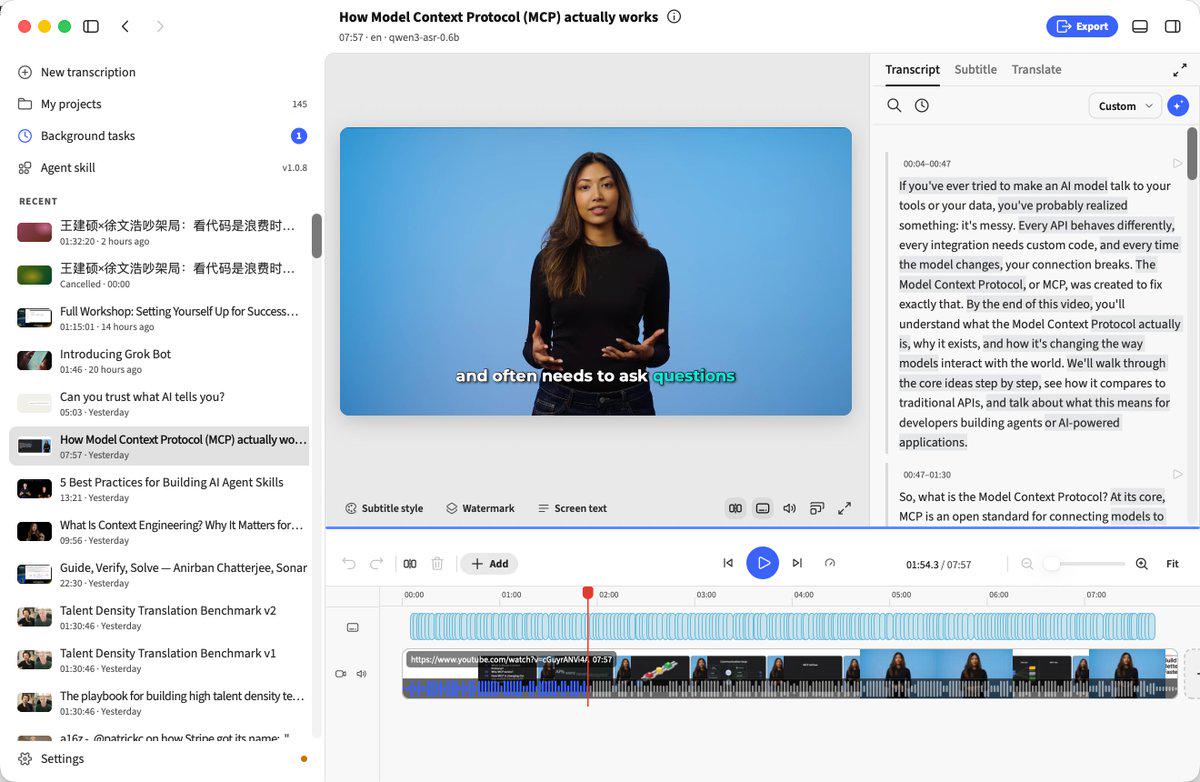The height and width of the screenshot is (782, 1200).
Task: Click subtitle track icon in timeline
Action: [x=352, y=628]
